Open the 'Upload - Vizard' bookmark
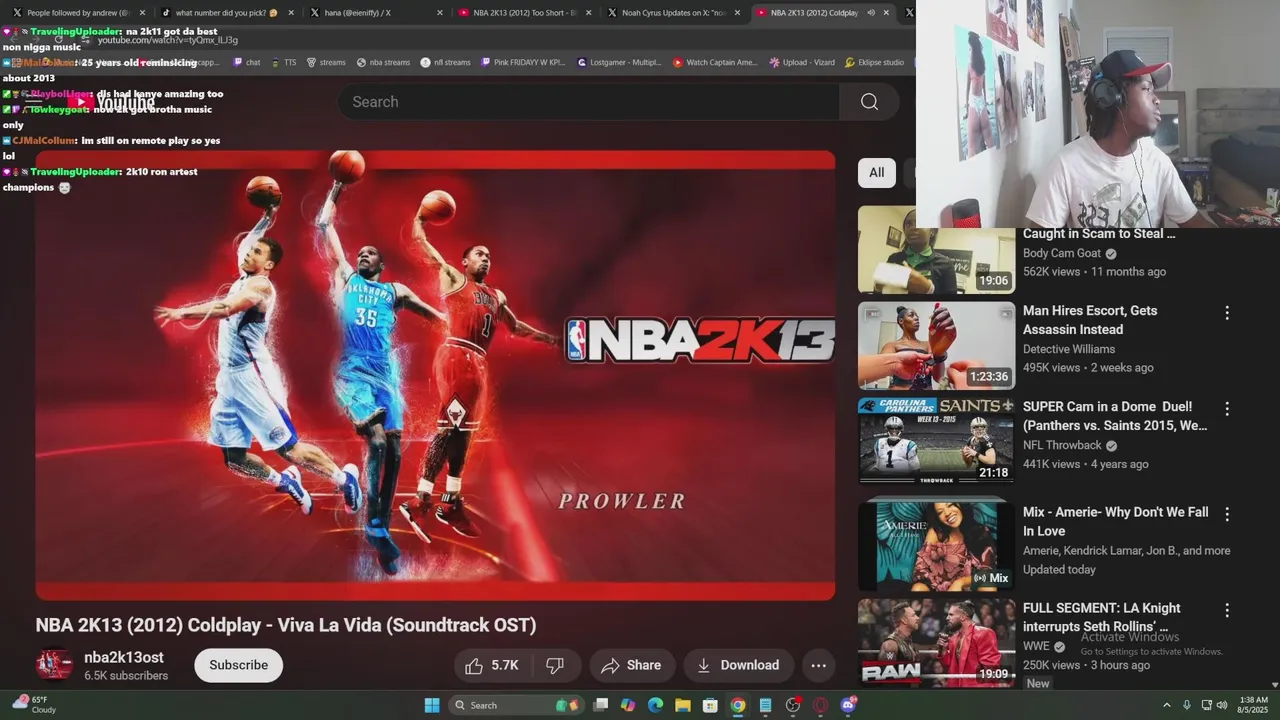The height and width of the screenshot is (720, 1280). (801, 62)
